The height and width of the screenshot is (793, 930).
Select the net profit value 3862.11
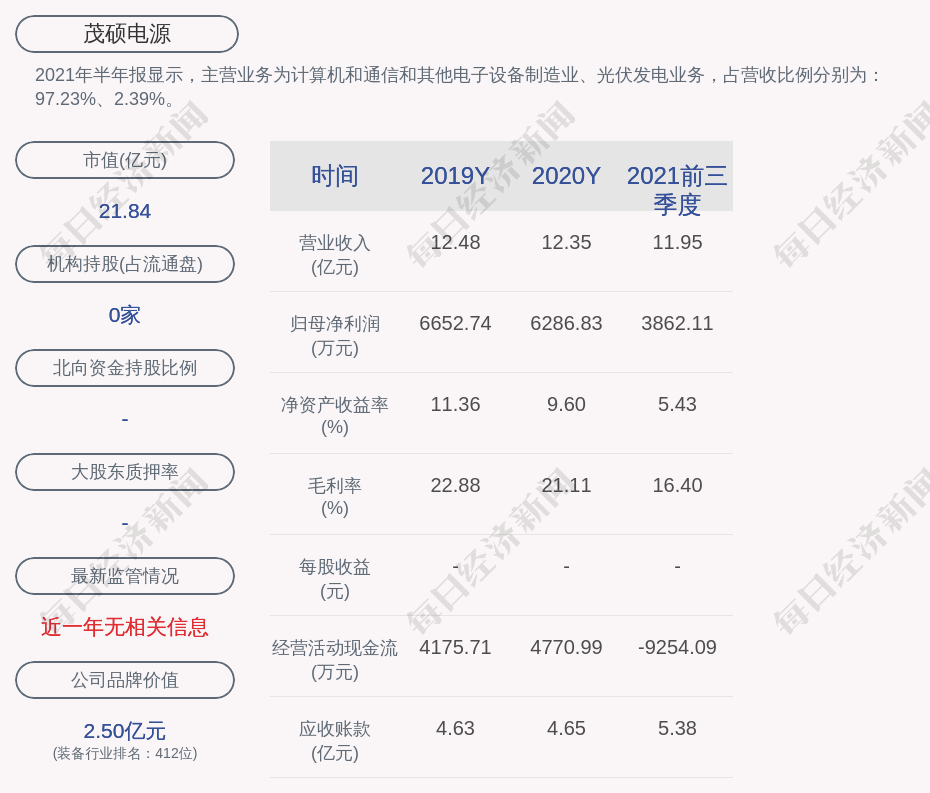(x=677, y=323)
